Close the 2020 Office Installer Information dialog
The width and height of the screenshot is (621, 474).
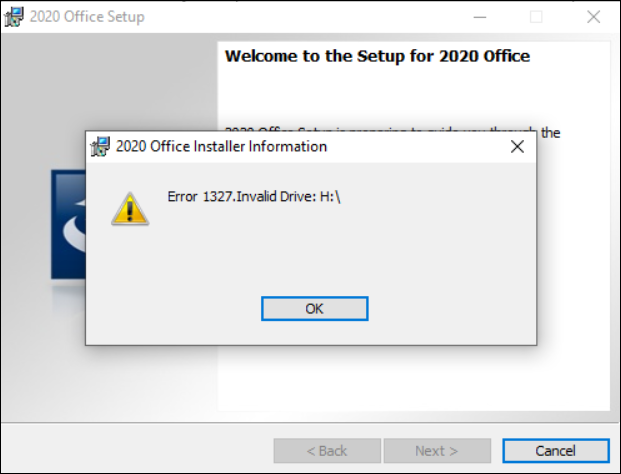(517, 147)
